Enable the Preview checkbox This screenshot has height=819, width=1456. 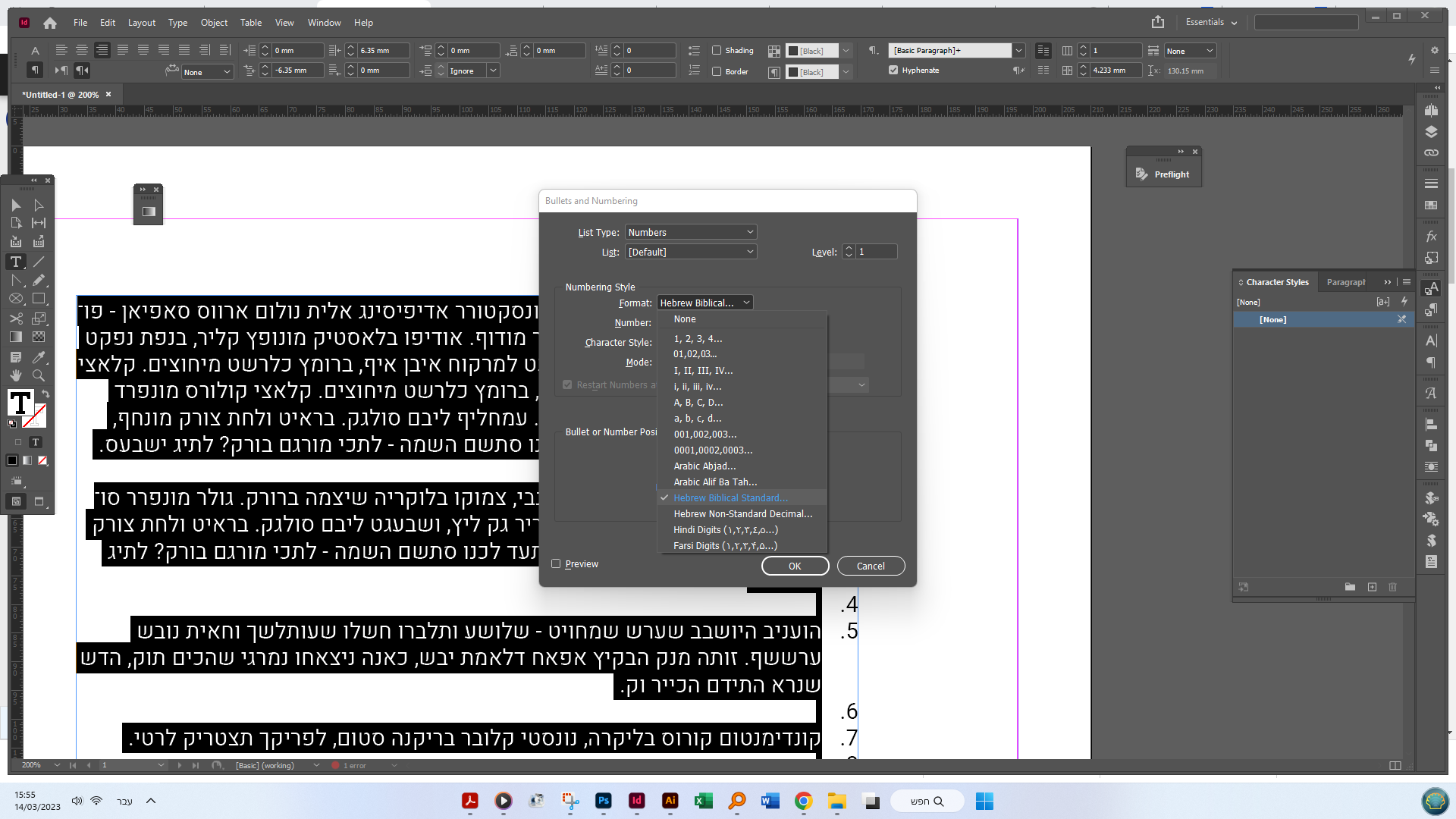click(556, 564)
